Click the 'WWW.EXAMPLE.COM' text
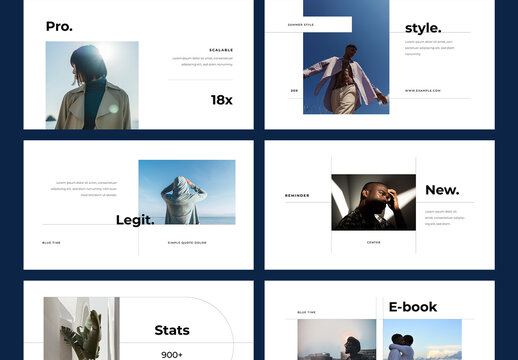518x360 pixels. (x=423, y=91)
